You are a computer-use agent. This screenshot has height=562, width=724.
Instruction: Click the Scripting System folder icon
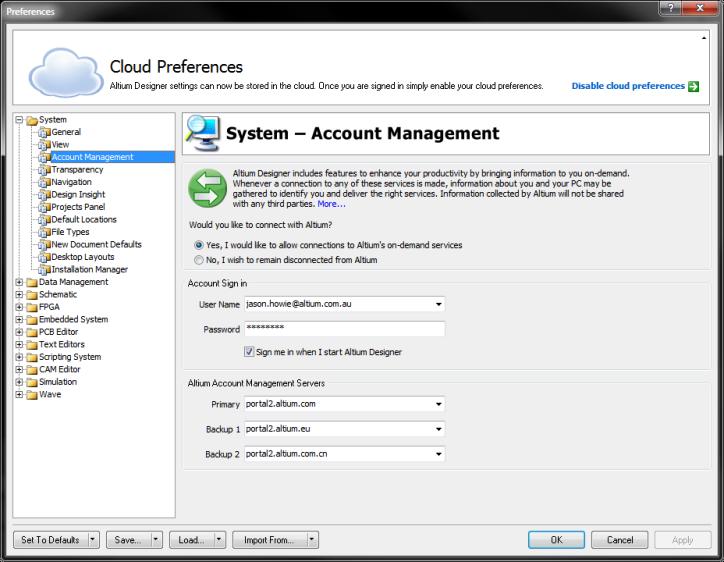point(32,357)
